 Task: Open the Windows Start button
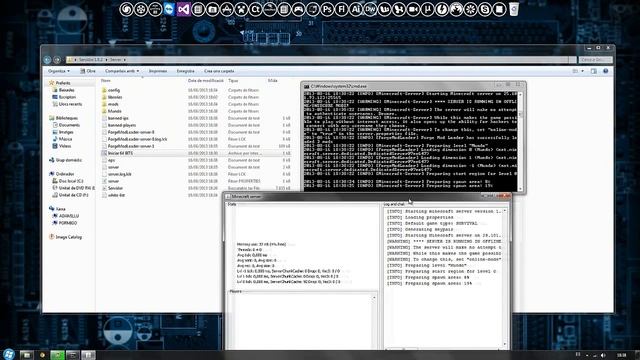tap(9, 354)
